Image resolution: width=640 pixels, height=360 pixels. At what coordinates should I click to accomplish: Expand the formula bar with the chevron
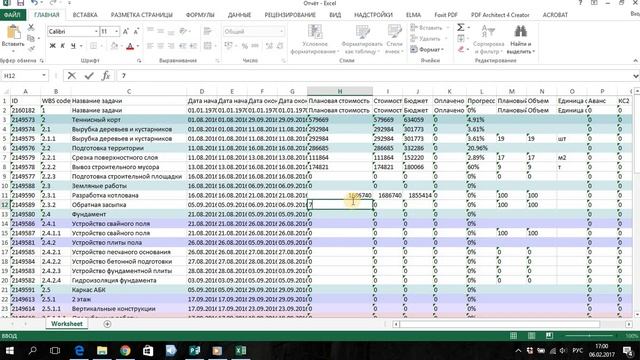point(636,76)
